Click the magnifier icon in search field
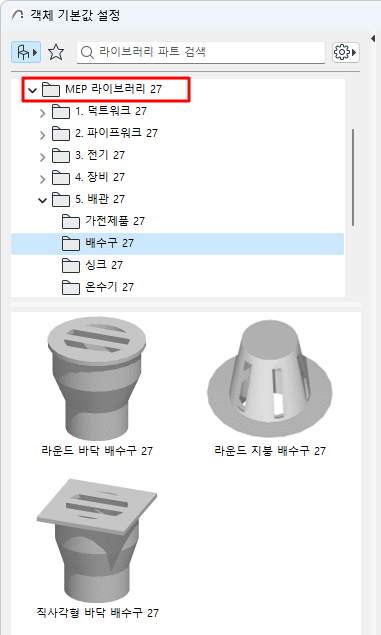The height and width of the screenshot is (635, 381). tap(87, 53)
